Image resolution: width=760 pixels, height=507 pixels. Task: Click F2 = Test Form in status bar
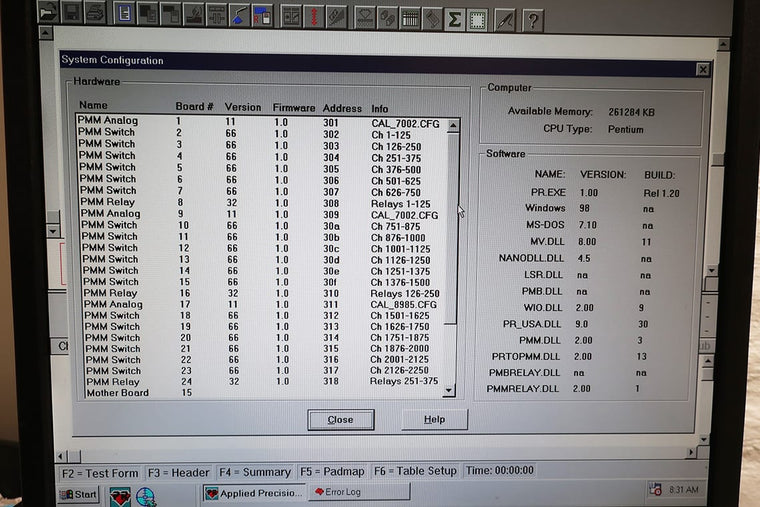[x=100, y=473]
